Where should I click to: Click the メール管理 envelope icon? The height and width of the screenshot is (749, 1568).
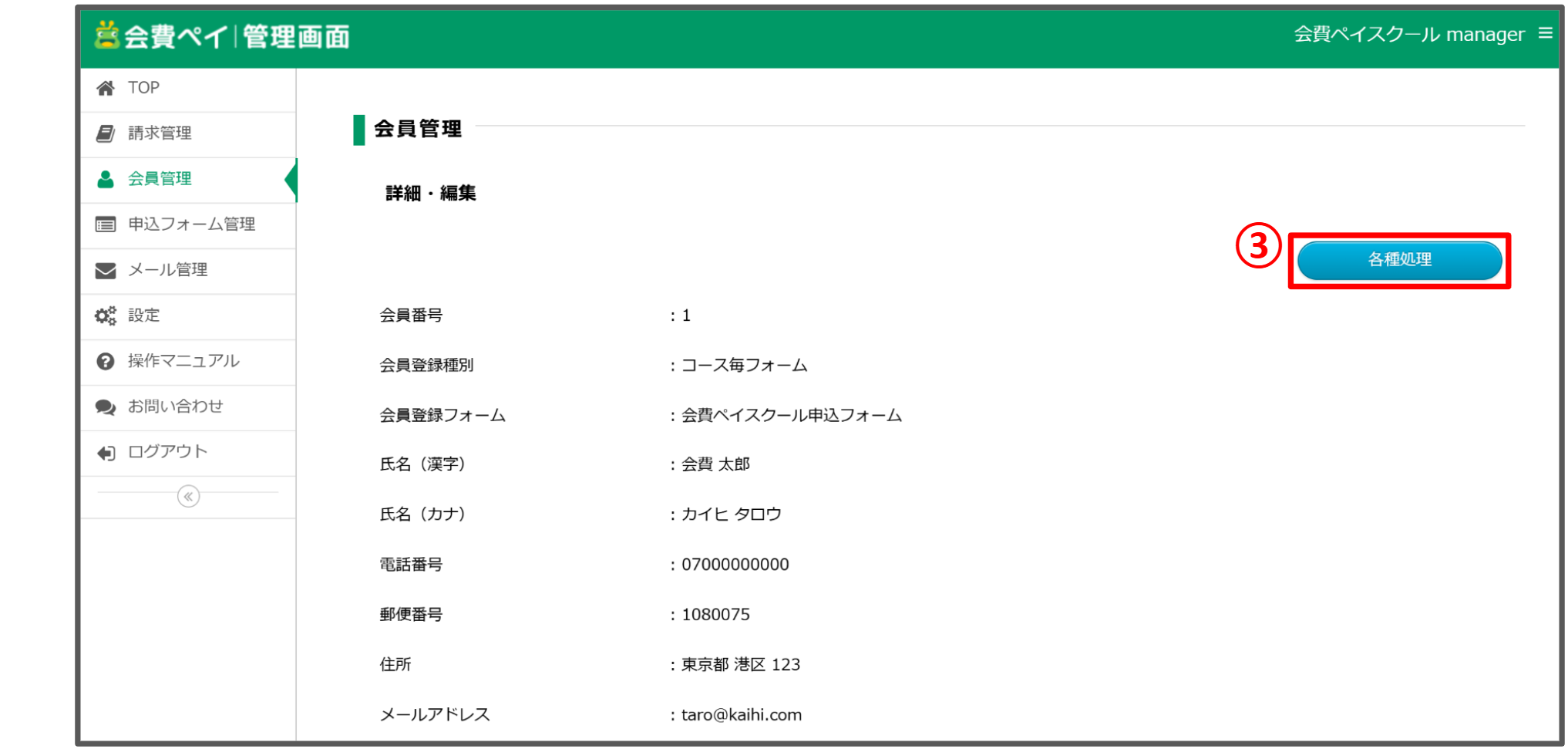[x=106, y=270]
